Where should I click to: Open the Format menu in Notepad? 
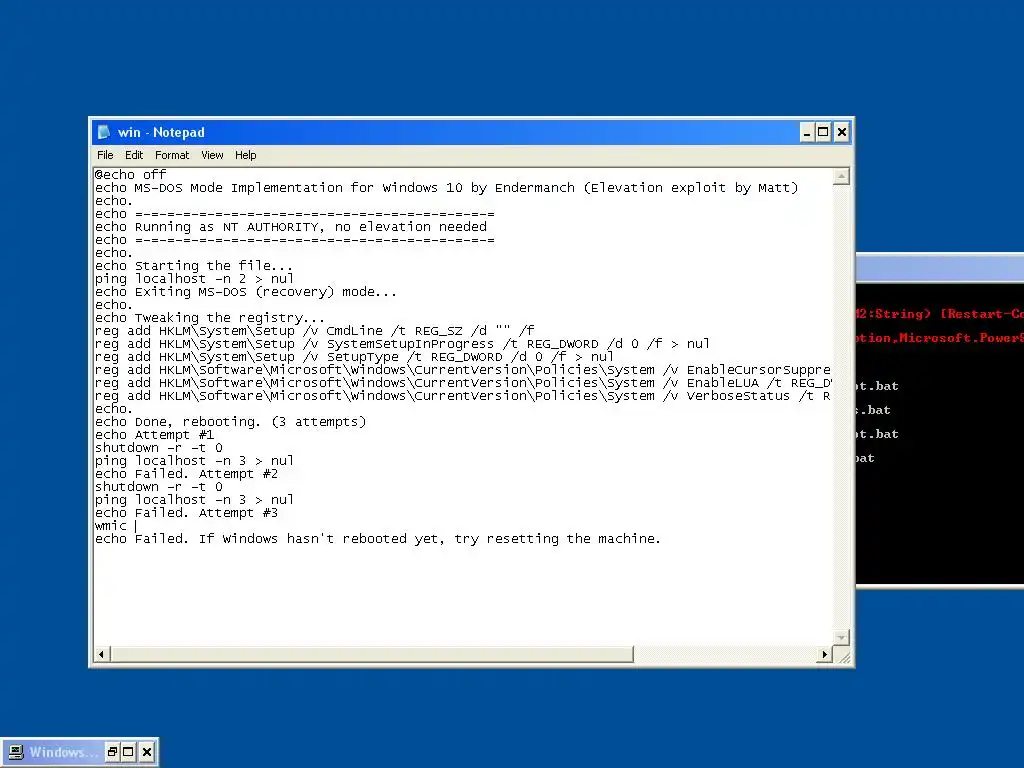coord(172,155)
